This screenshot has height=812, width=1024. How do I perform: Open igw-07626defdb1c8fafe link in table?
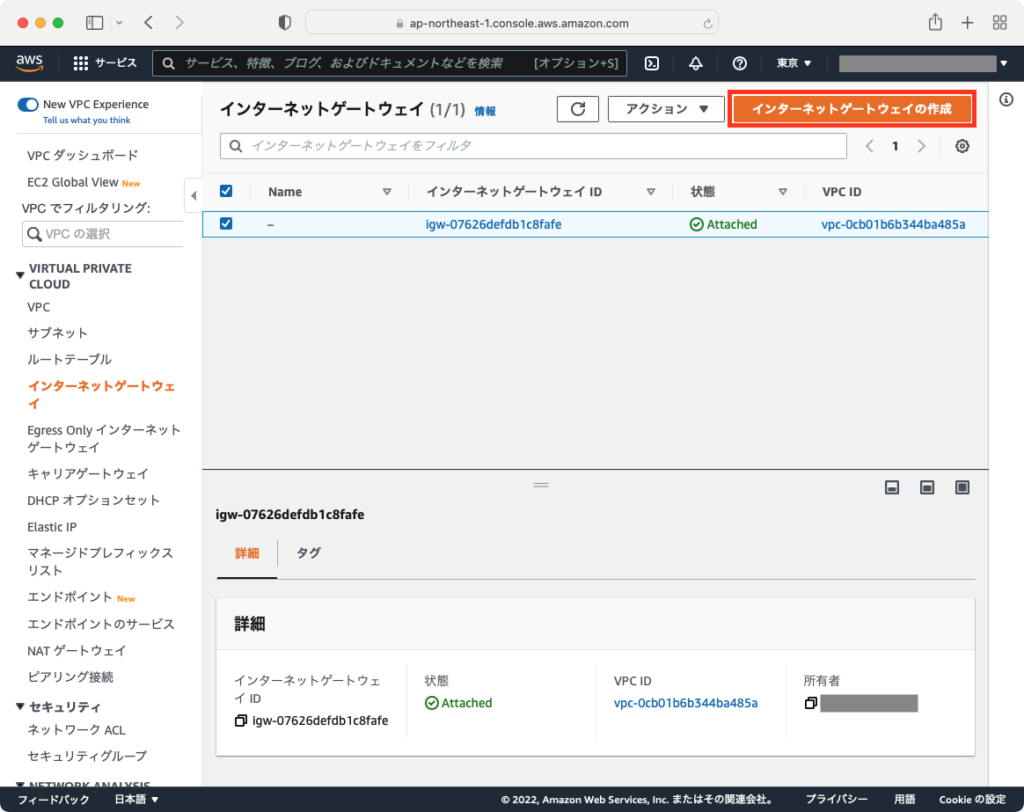[x=493, y=224]
